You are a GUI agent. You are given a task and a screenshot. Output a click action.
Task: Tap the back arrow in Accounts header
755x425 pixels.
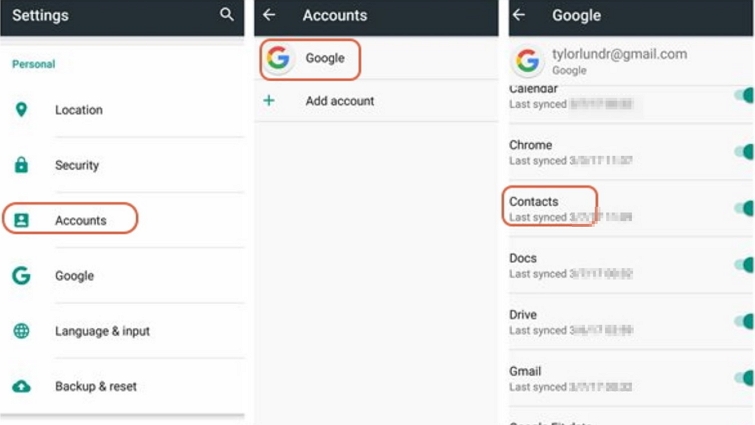(x=269, y=15)
